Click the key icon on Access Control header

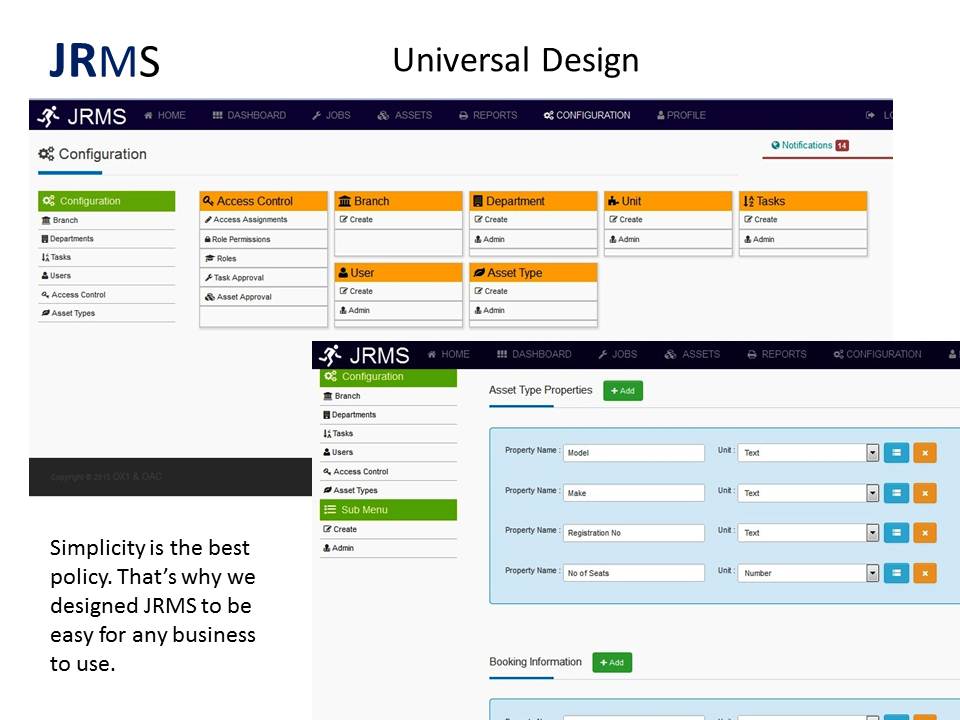click(x=208, y=201)
